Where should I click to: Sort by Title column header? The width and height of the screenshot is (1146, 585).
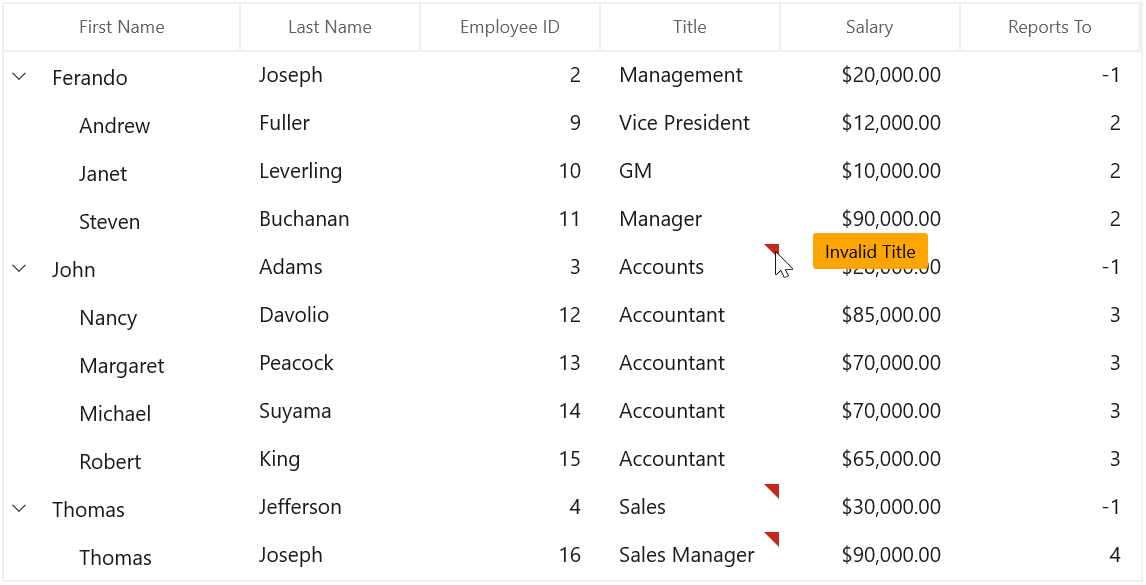pos(690,27)
